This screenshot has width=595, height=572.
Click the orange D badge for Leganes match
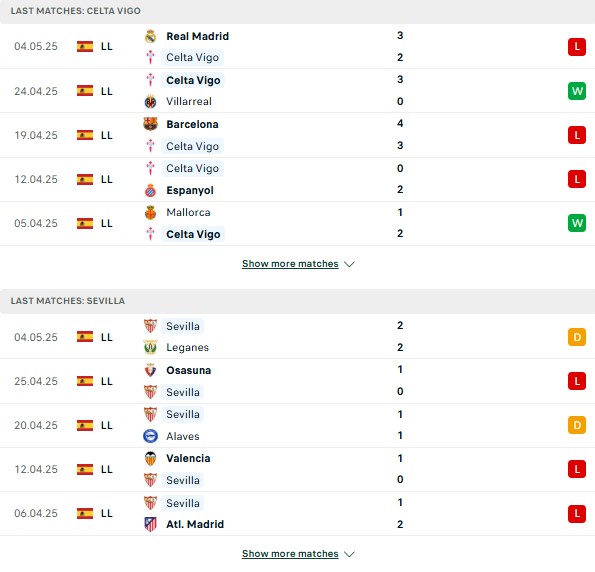(x=577, y=337)
